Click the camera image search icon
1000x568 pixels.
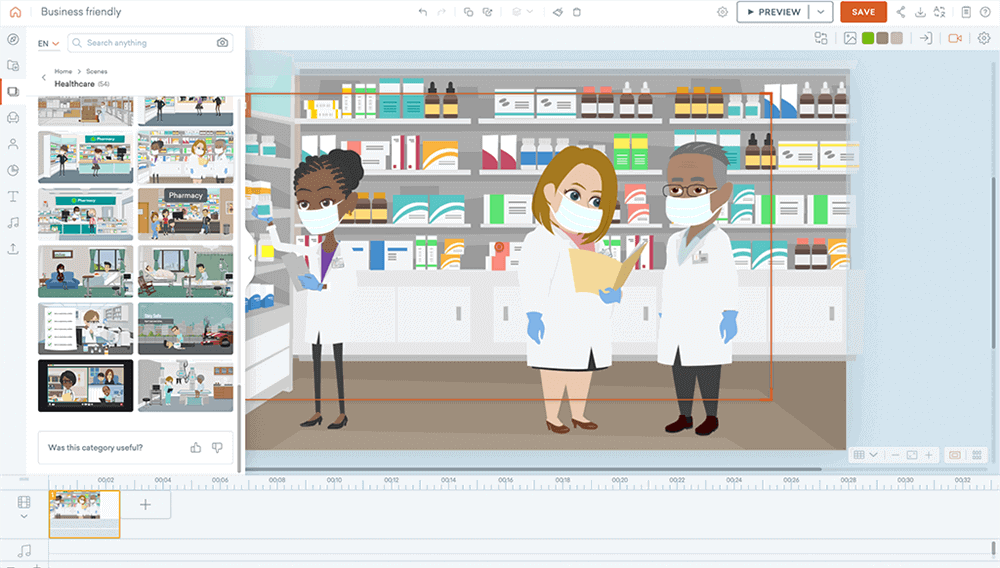222,43
